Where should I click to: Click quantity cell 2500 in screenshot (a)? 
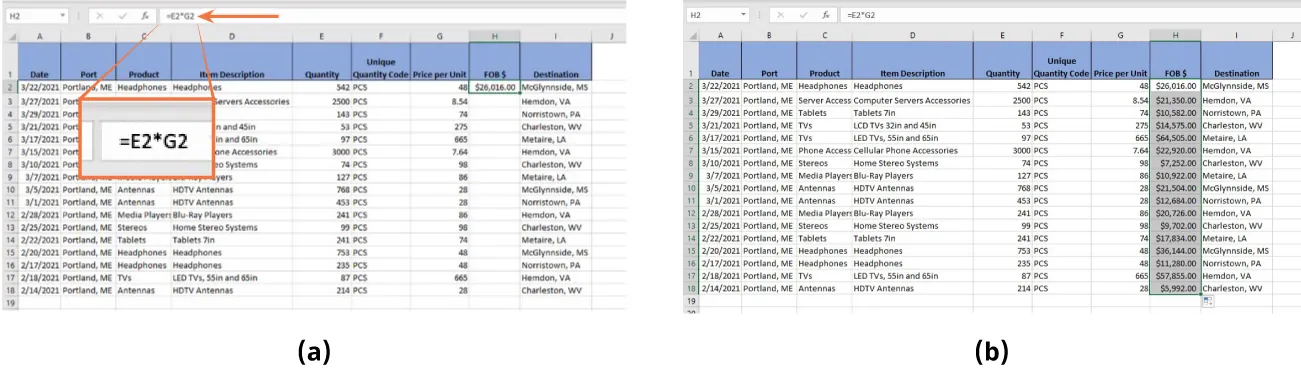point(321,101)
